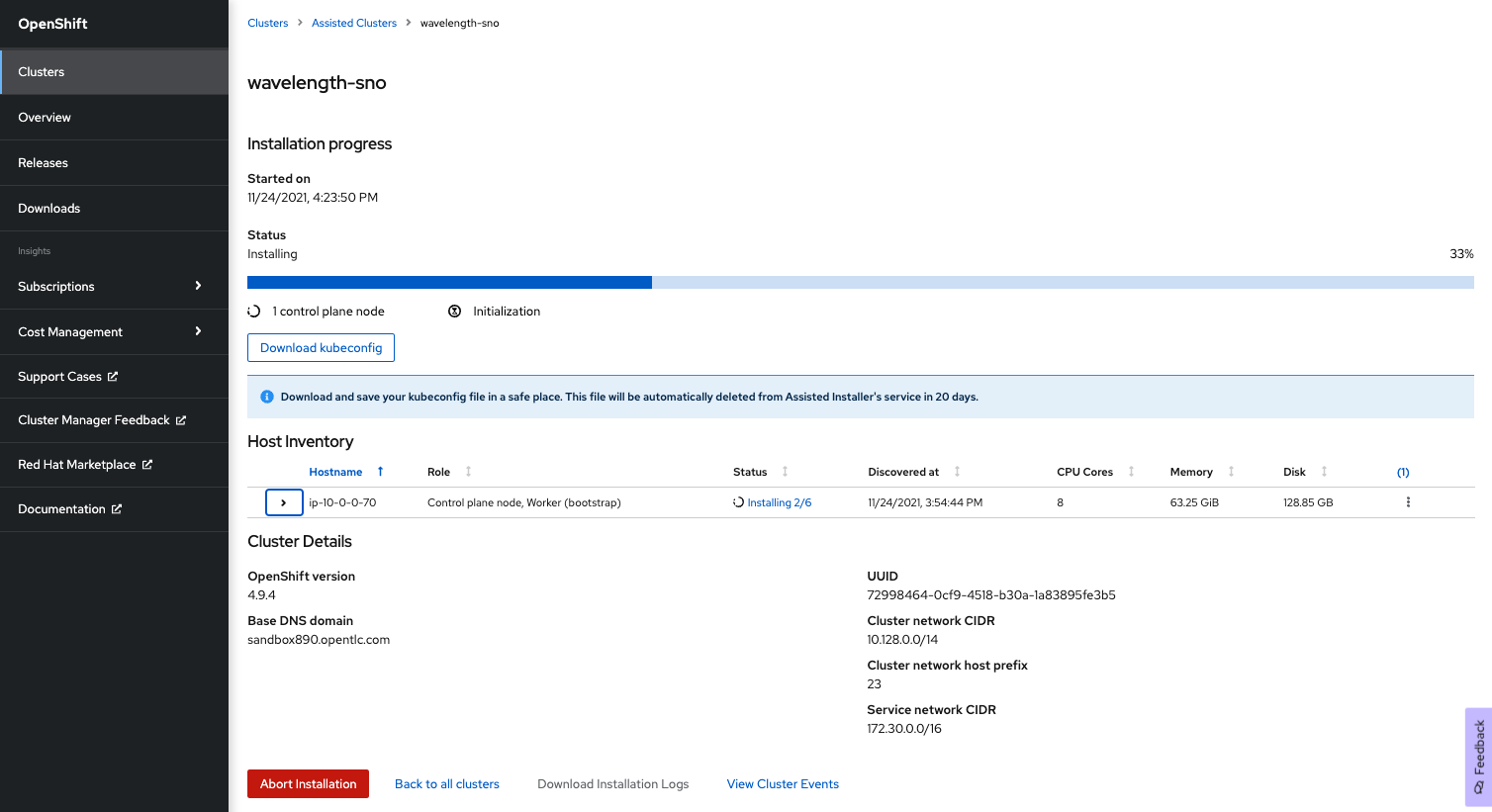Click the hostname ip-10-0-0-70 cell
Image resolution: width=1492 pixels, height=812 pixels.
(342, 502)
